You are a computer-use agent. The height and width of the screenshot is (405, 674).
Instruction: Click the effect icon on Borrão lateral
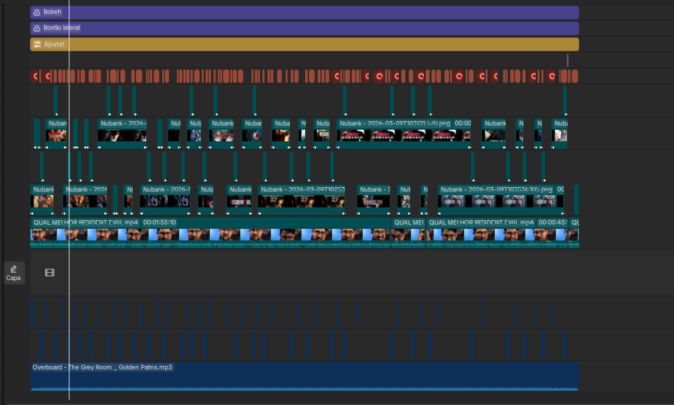pyautogui.click(x=37, y=28)
